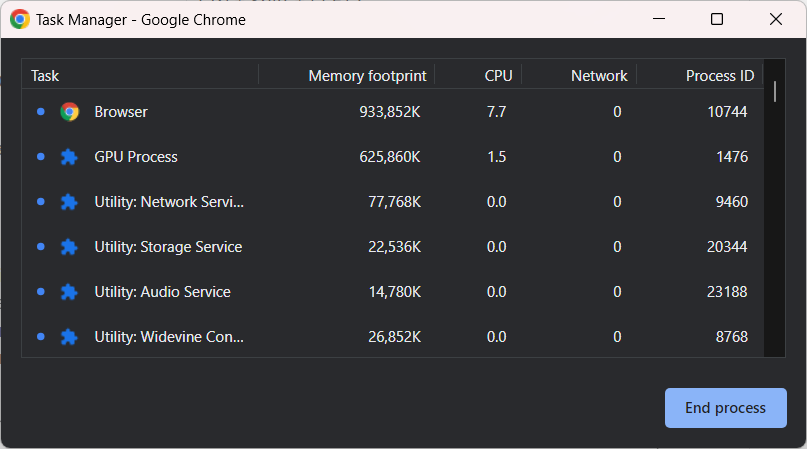Select the Utility: Storage Service task name
The image size is (807, 449).
pos(168,247)
